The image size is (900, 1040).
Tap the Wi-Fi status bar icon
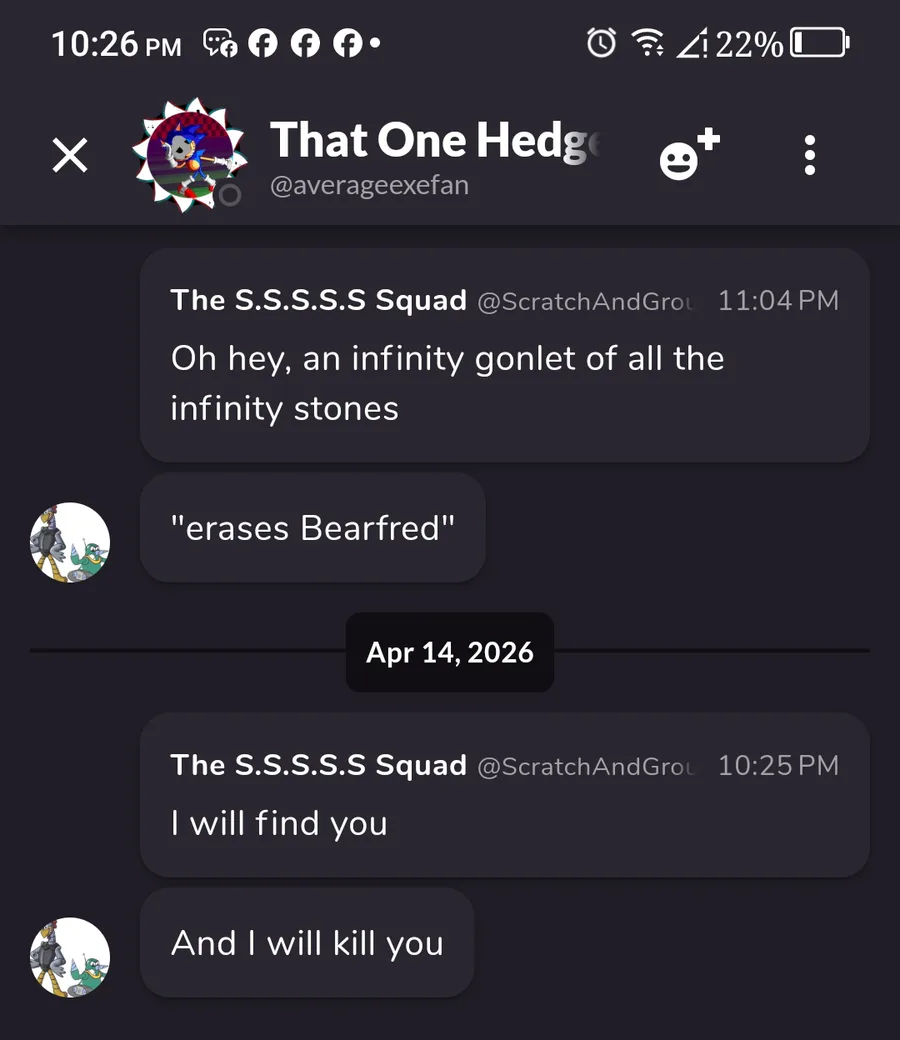tap(648, 42)
